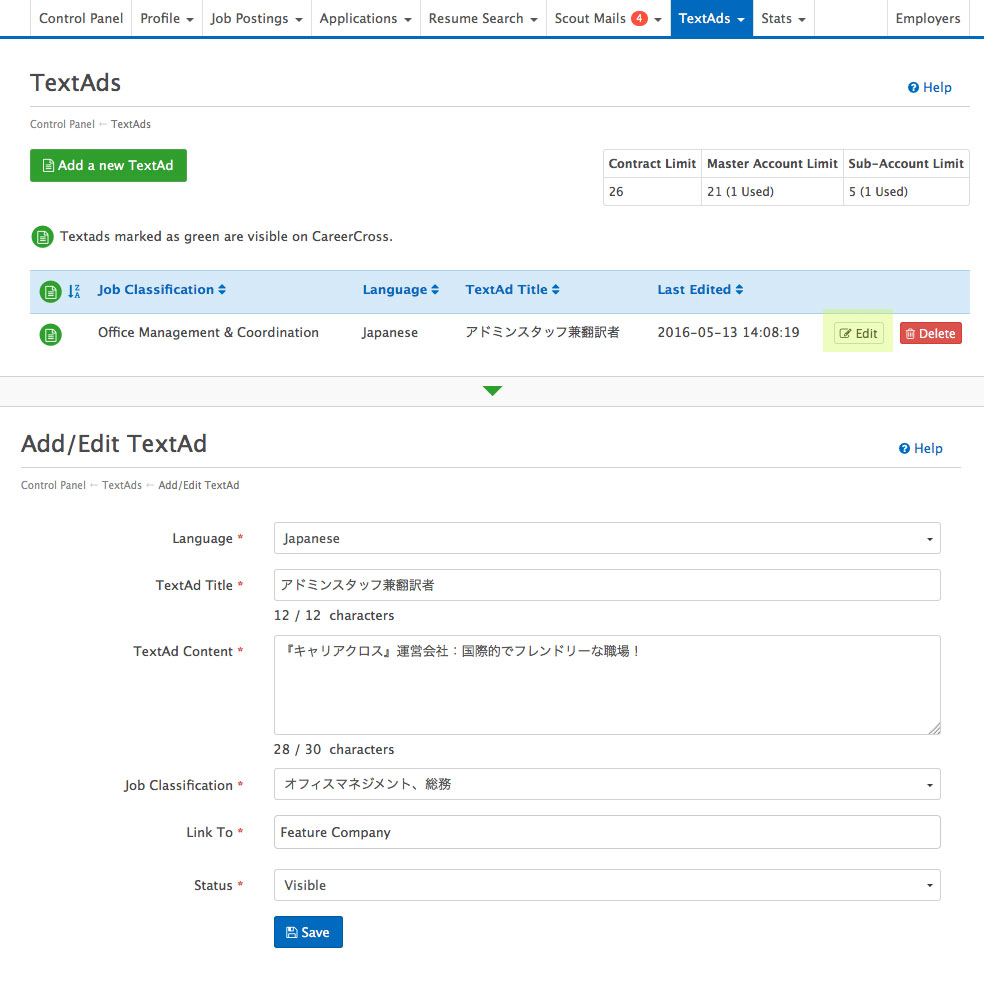Open the Stats navigation menu
This screenshot has width=984, height=982.
[x=782, y=19]
